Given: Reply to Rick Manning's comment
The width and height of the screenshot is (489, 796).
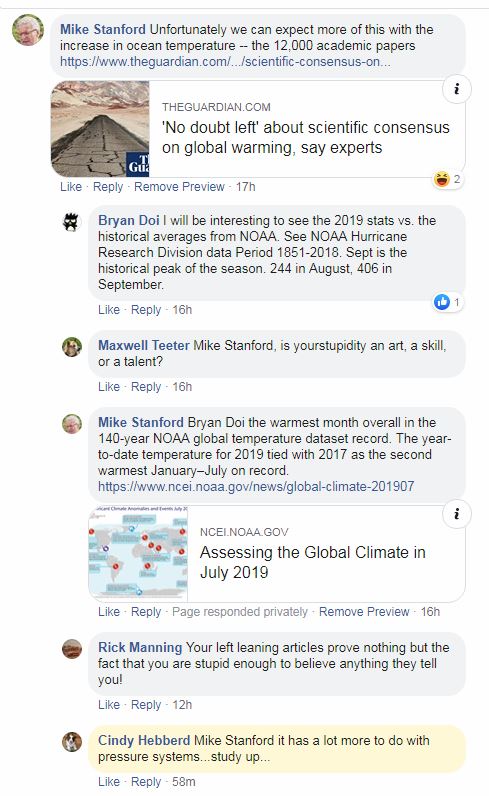Looking at the screenshot, I should (x=146, y=705).
